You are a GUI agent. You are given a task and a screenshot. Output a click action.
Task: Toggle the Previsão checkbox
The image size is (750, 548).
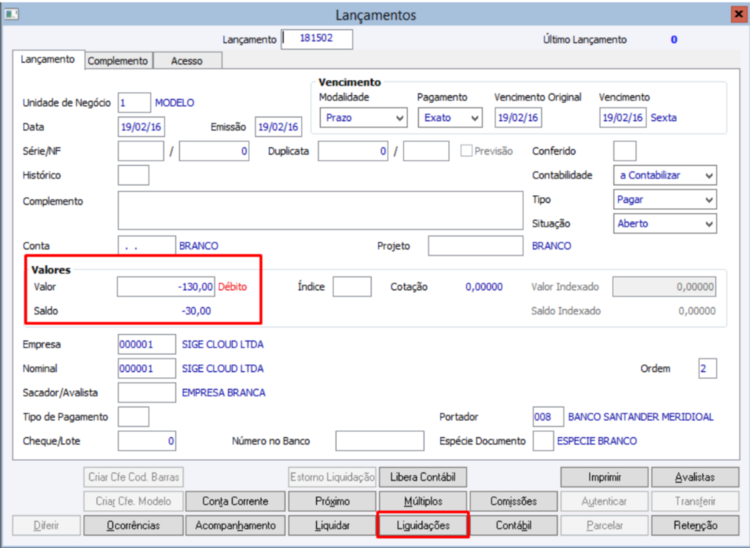466,151
